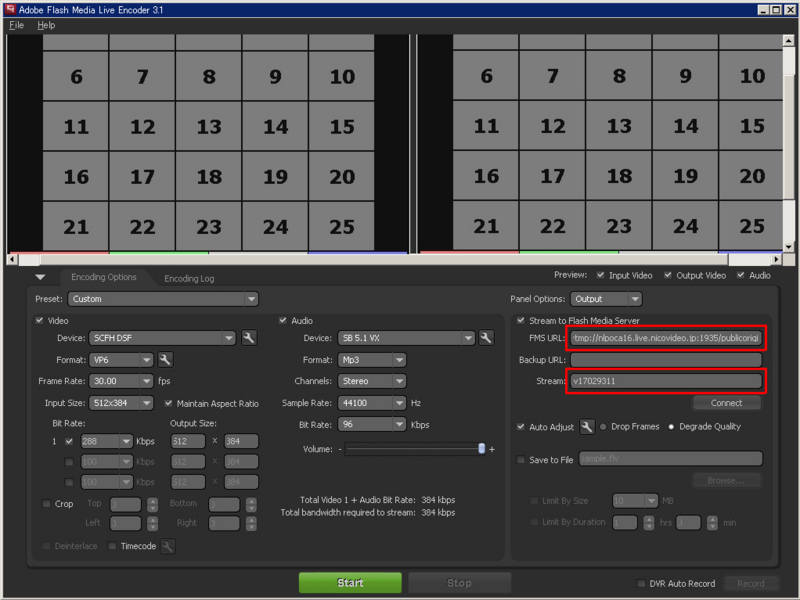This screenshot has height=600, width=800.
Task: Toggle the first bit rate 288 checkbox
Action: click(x=69, y=441)
